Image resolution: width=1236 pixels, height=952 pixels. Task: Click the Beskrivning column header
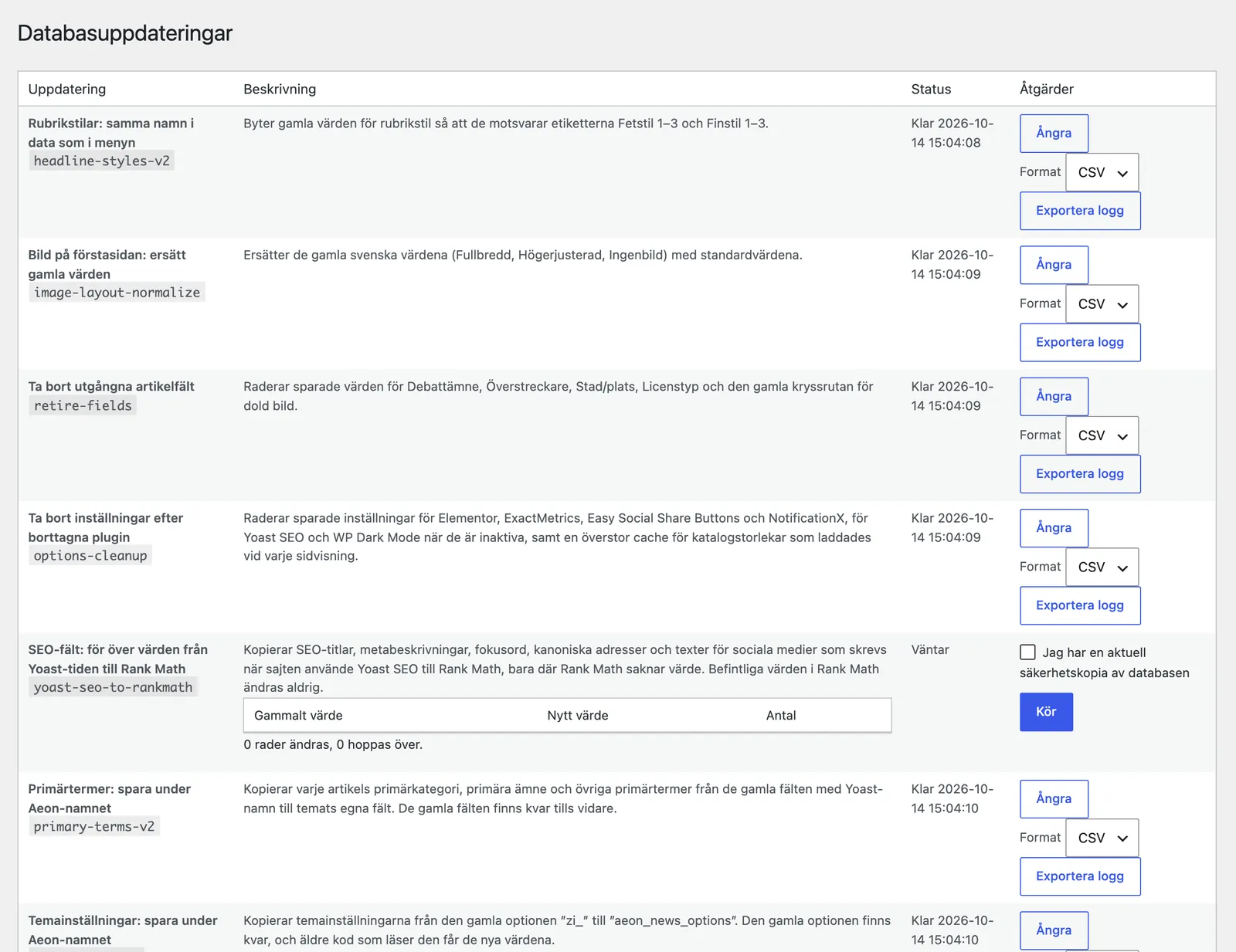(x=280, y=89)
